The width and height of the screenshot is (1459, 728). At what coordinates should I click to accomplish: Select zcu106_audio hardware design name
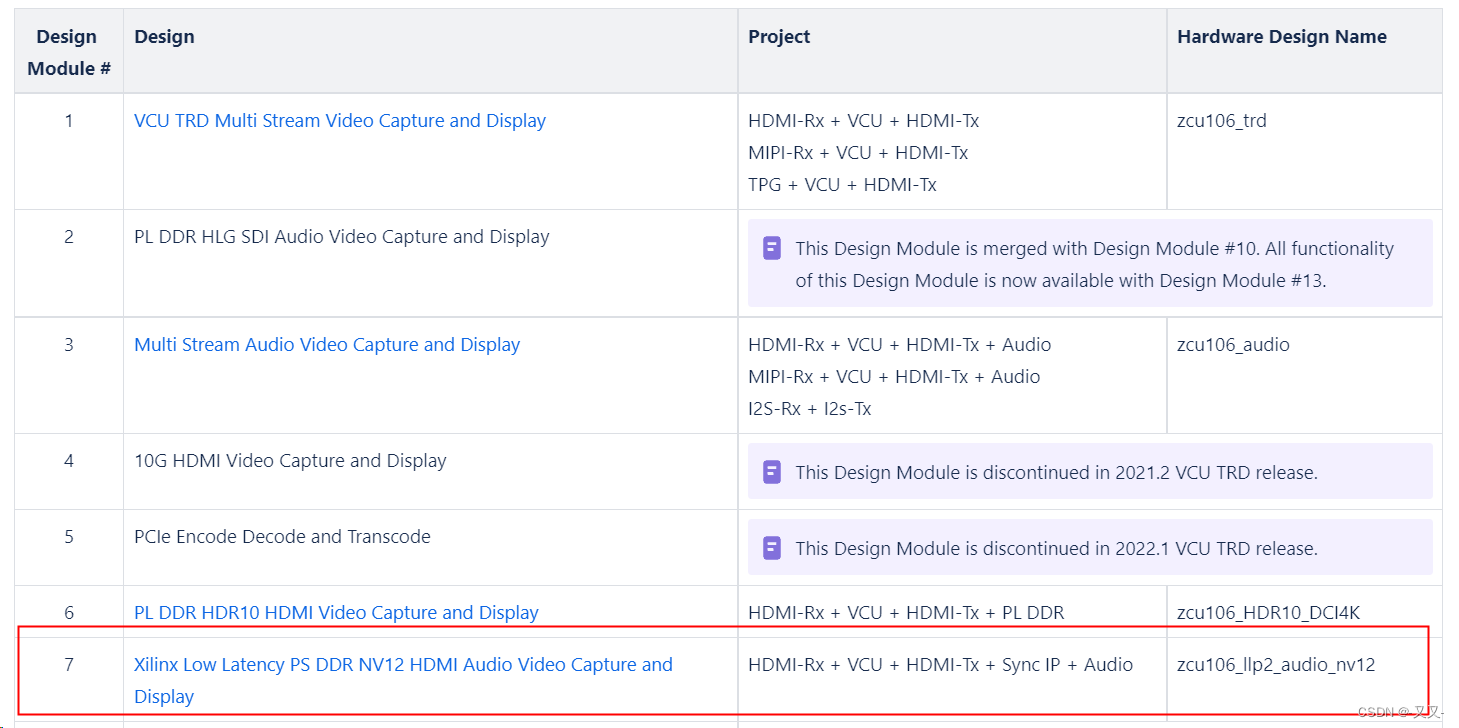(x=1233, y=345)
